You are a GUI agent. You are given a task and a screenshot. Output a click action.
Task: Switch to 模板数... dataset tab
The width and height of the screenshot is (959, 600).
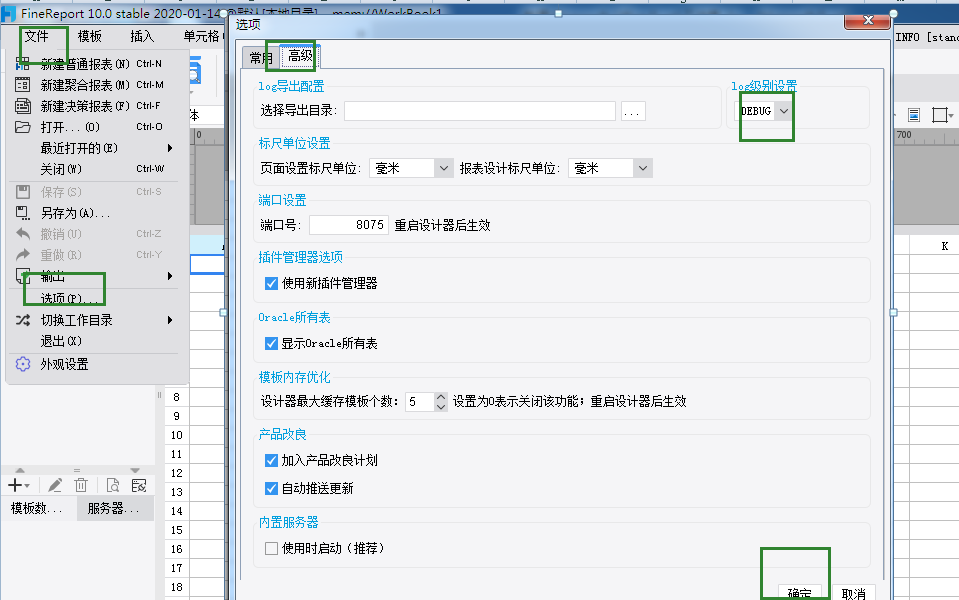click(x=37, y=508)
